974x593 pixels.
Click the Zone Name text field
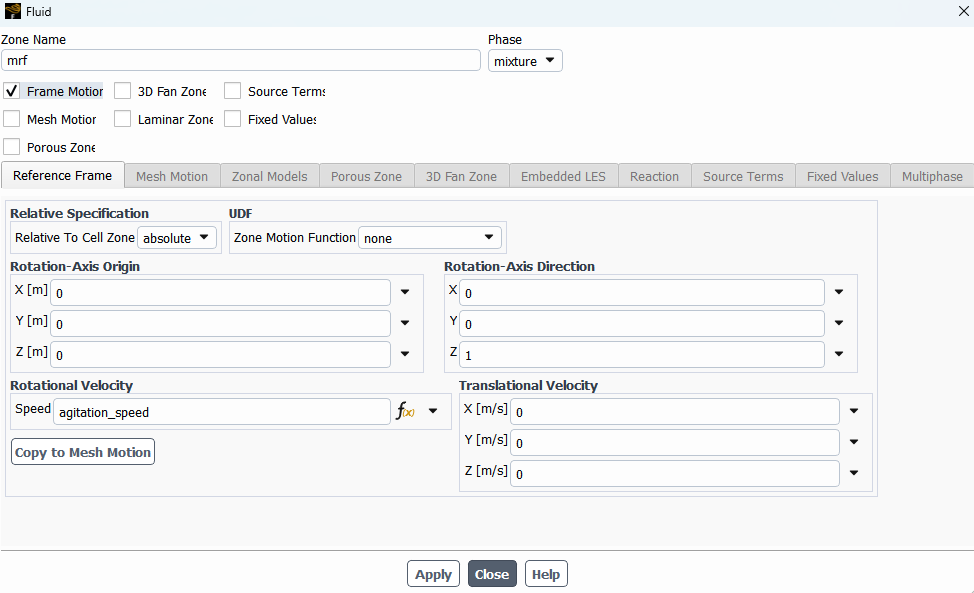pyautogui.click(x=241, y=61)
